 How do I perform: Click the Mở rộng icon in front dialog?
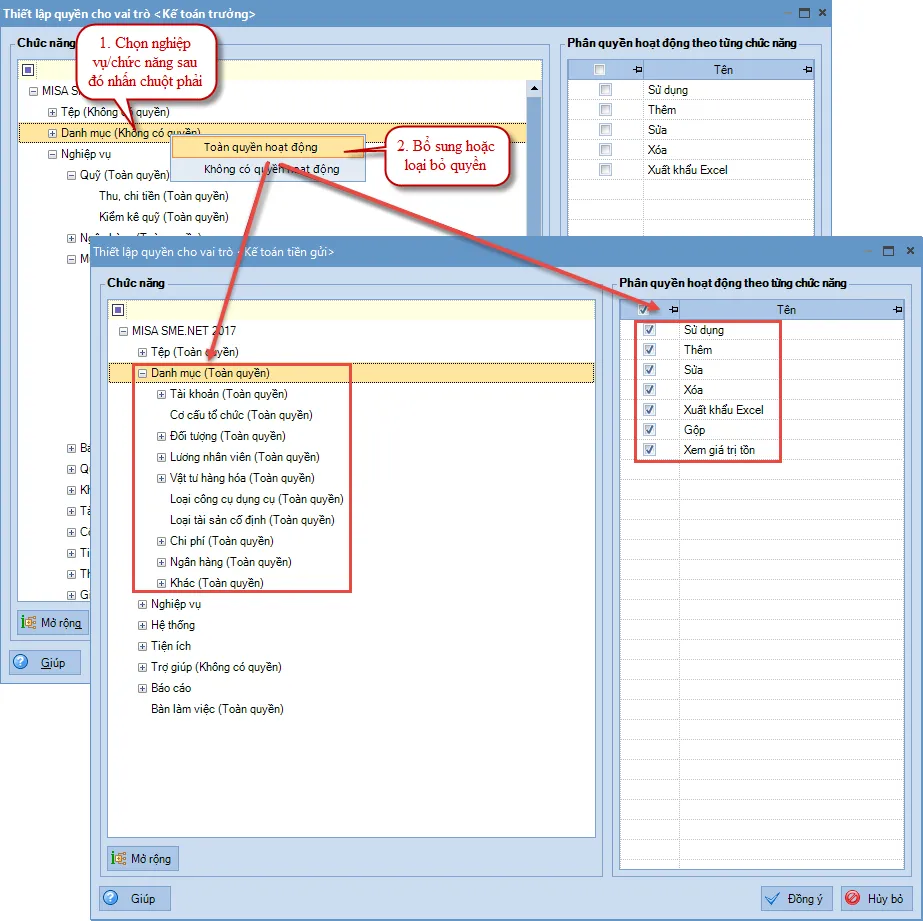(120, 858)
